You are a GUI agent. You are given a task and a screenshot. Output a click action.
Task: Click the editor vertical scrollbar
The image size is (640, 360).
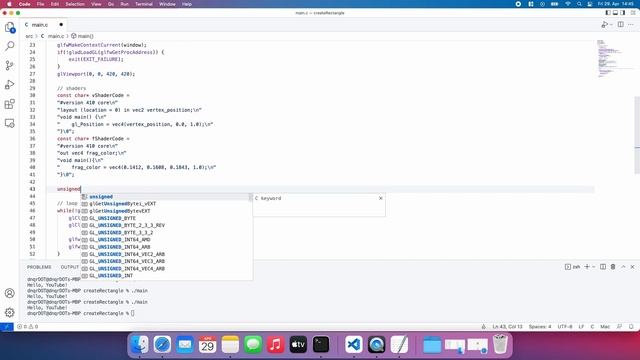[637, 135]
